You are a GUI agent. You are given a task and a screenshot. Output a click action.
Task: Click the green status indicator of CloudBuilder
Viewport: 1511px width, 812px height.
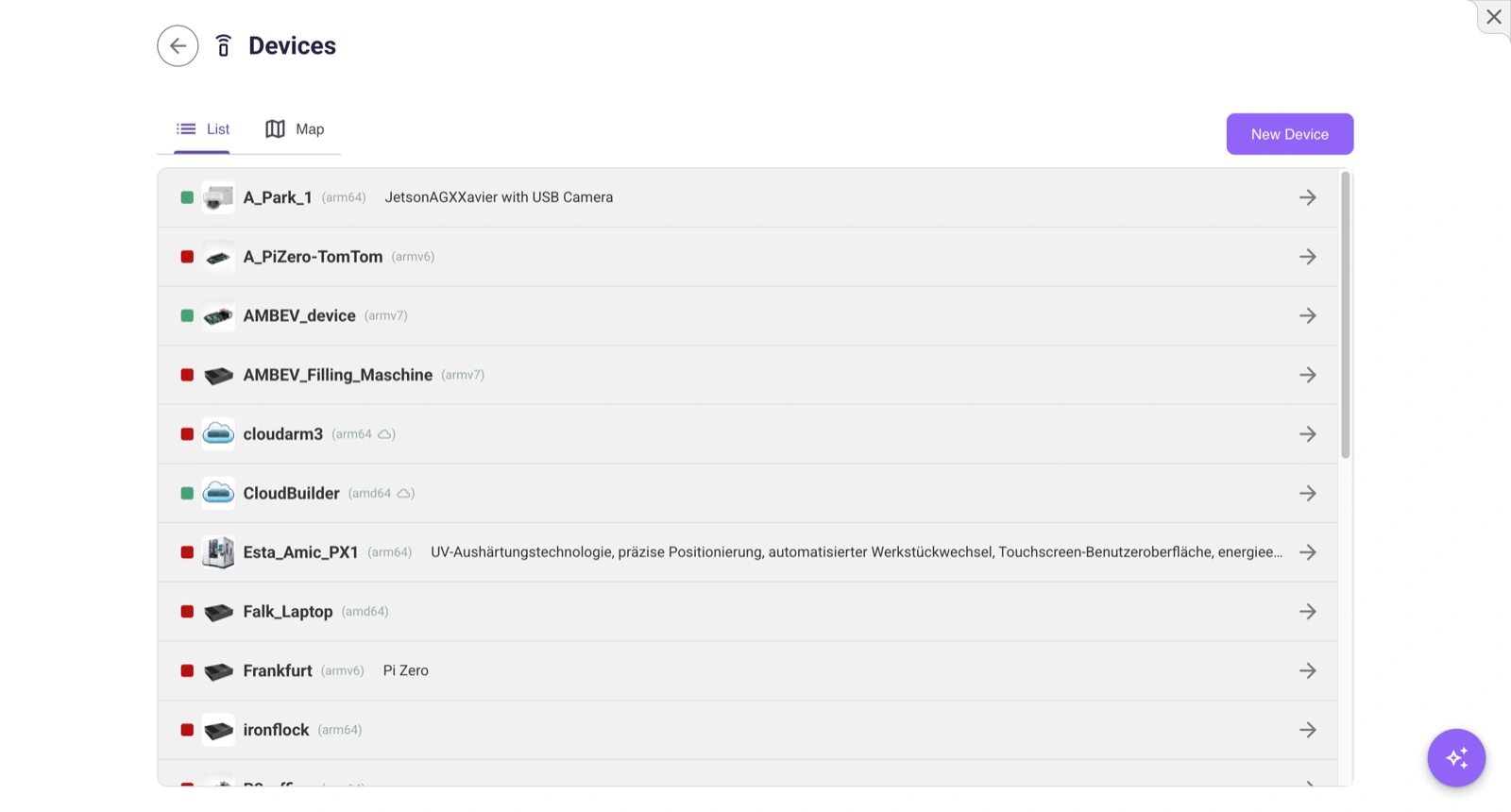pyautogui.click(x=187, y=493)
